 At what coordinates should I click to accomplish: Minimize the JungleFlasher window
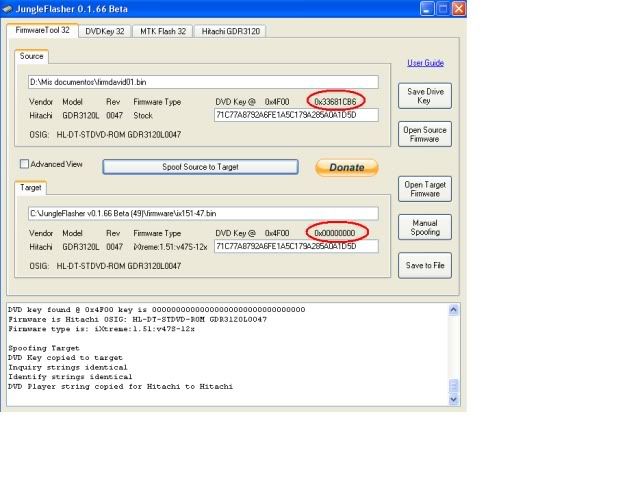[x=427, y=9]
